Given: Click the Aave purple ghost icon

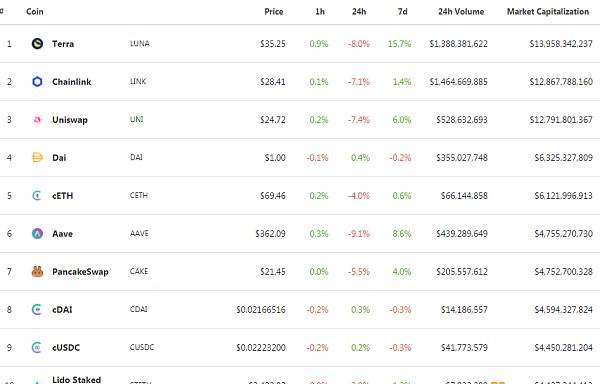Looking at the screenshot, I should tap(37, 233).
